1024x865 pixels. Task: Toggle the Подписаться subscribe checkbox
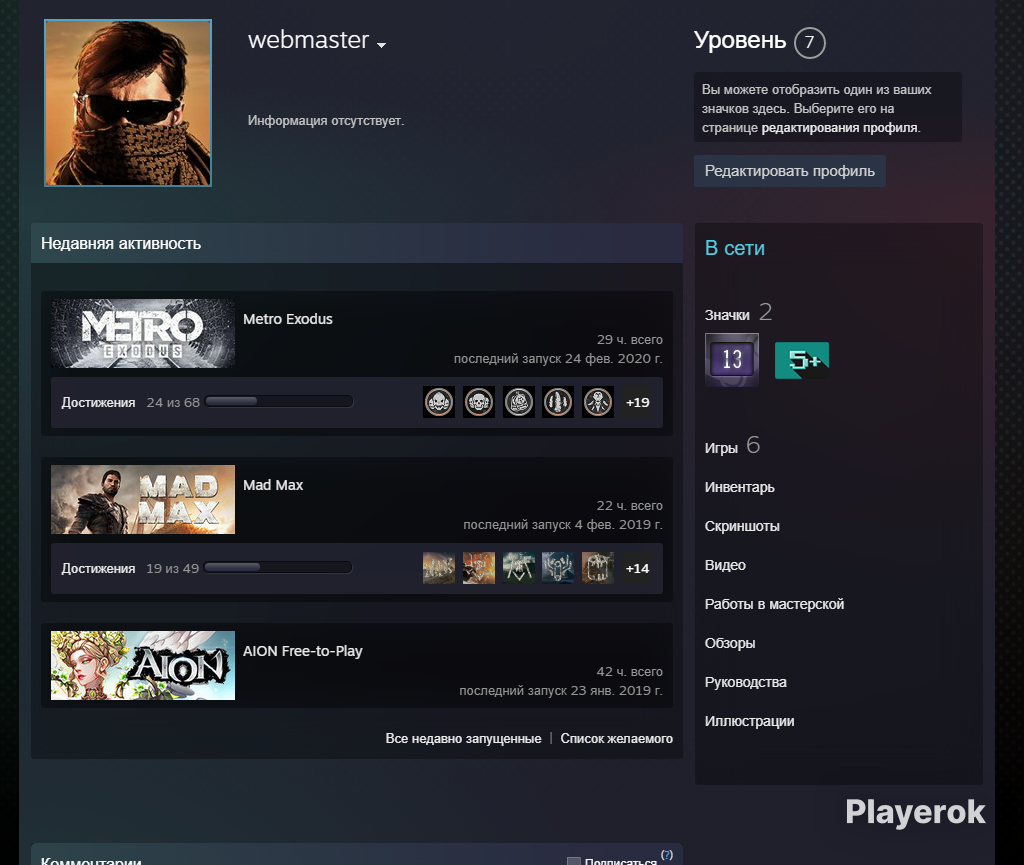click(x=573, y=861)
